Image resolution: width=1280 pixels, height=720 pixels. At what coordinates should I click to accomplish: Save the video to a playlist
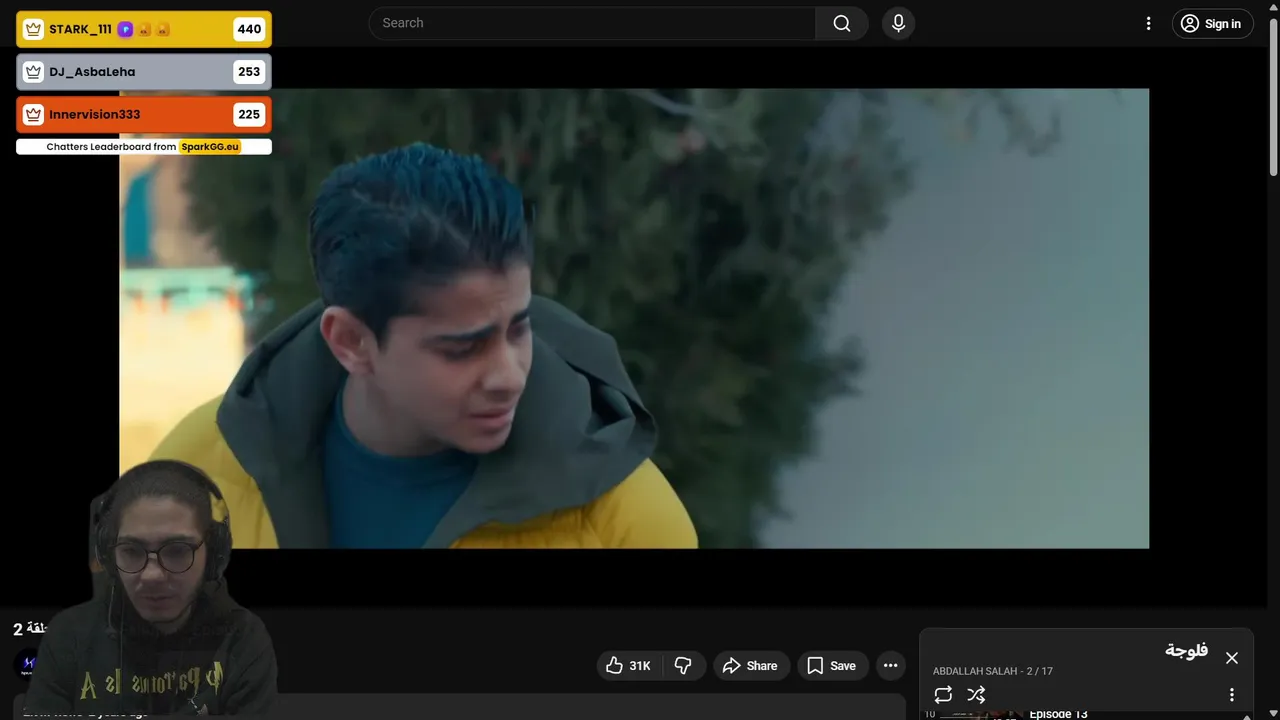coord(832,666)
